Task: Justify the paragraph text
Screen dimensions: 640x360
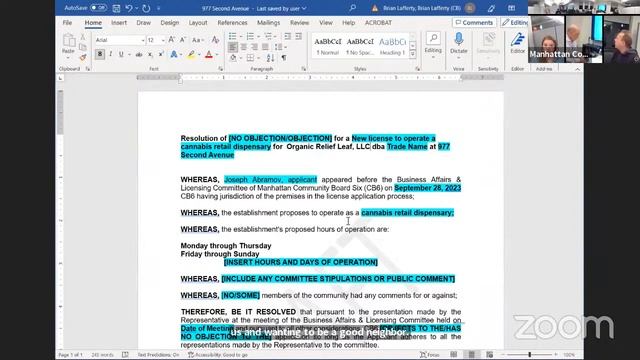Action: 265,47
